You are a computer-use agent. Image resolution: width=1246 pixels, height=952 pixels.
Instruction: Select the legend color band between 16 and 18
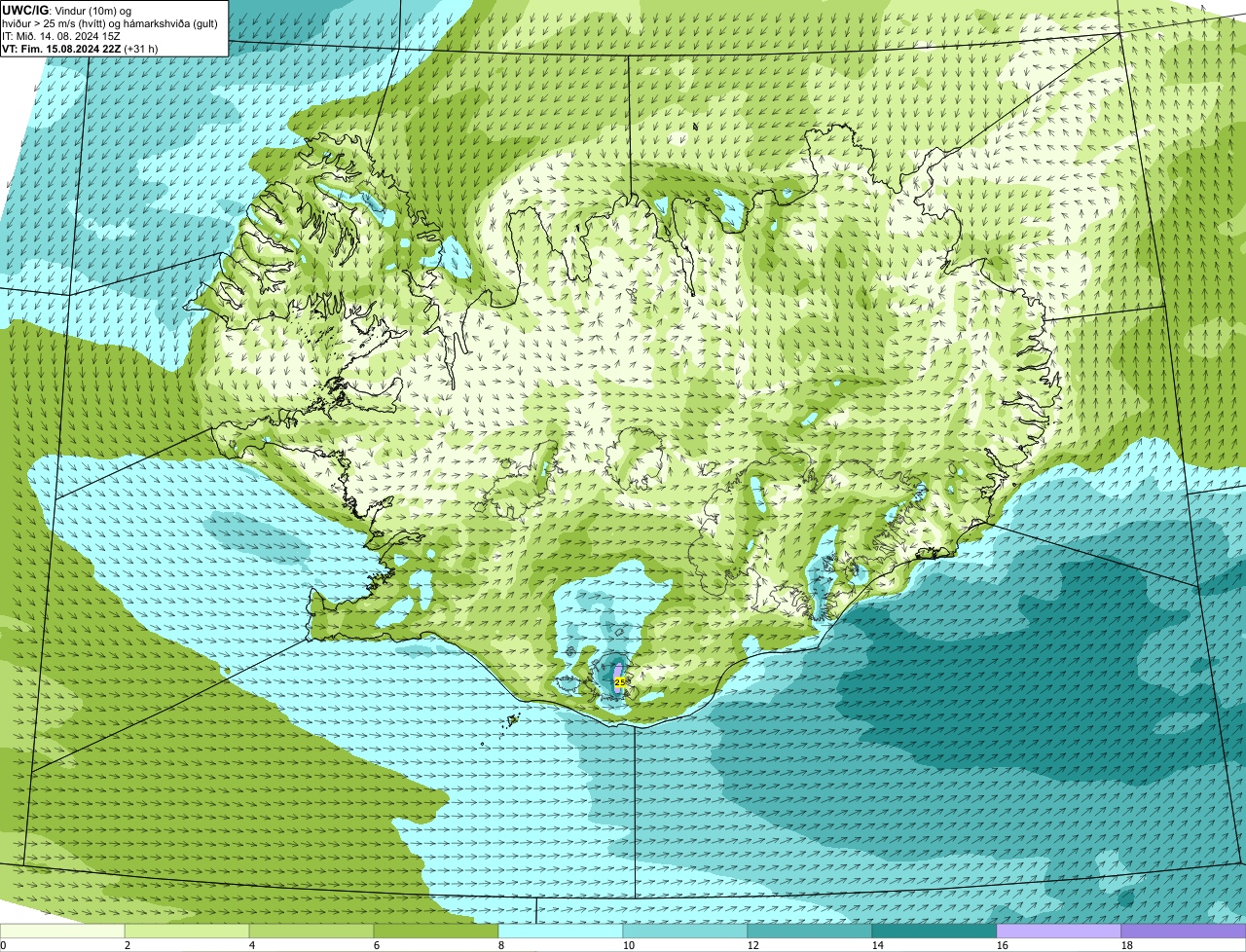click(x=1059, y=932)
